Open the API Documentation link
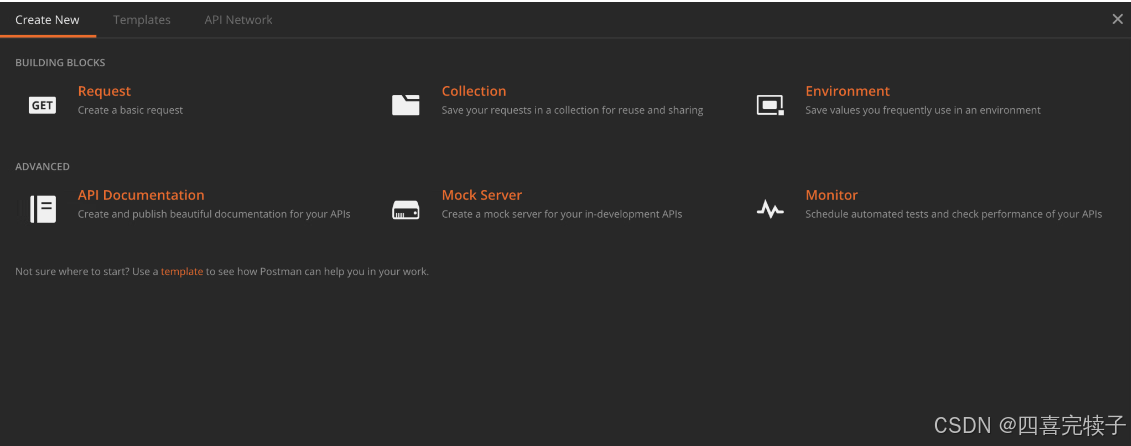 click(x=141, y=195)
